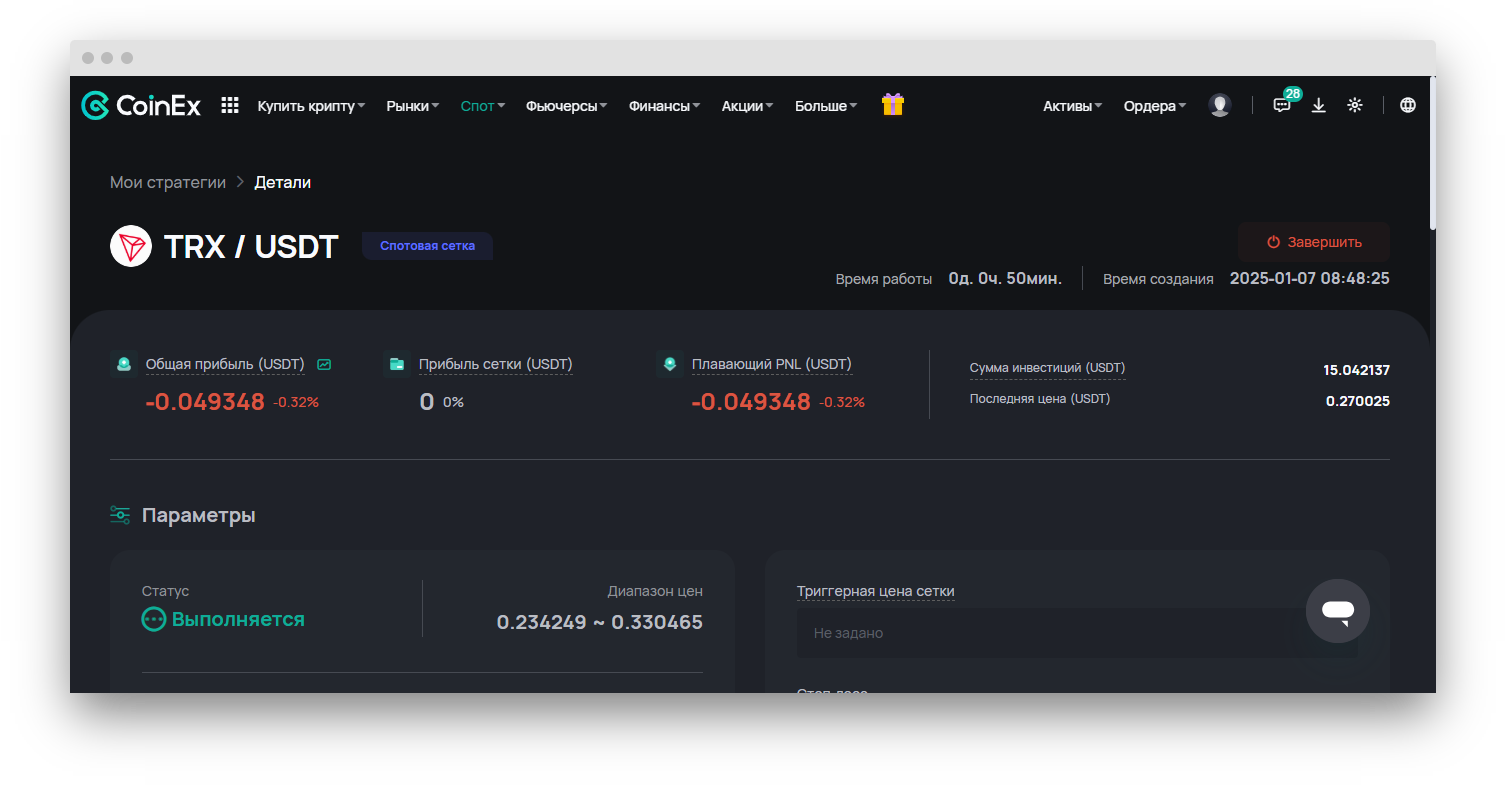This screenshot has width=1506, height=793.
Task: Expand the Финансы dropdown
Action: click(665, 106)
